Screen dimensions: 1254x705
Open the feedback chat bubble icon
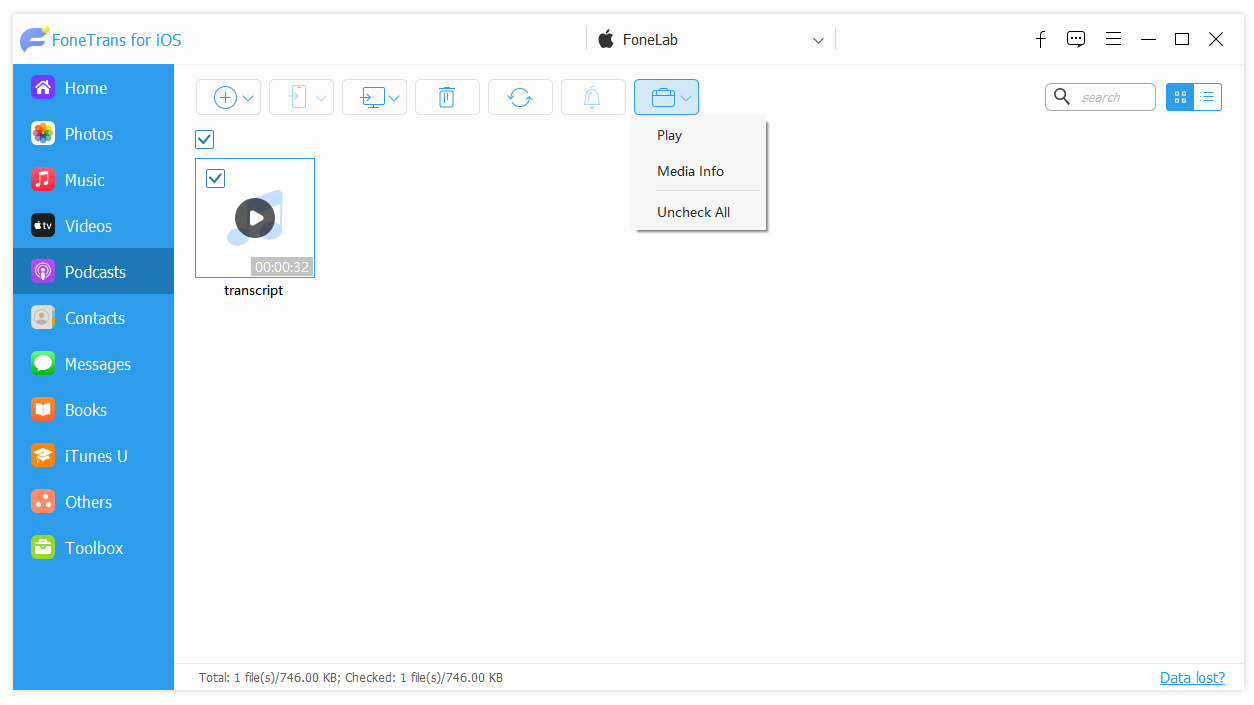(x=1076, y=39)
